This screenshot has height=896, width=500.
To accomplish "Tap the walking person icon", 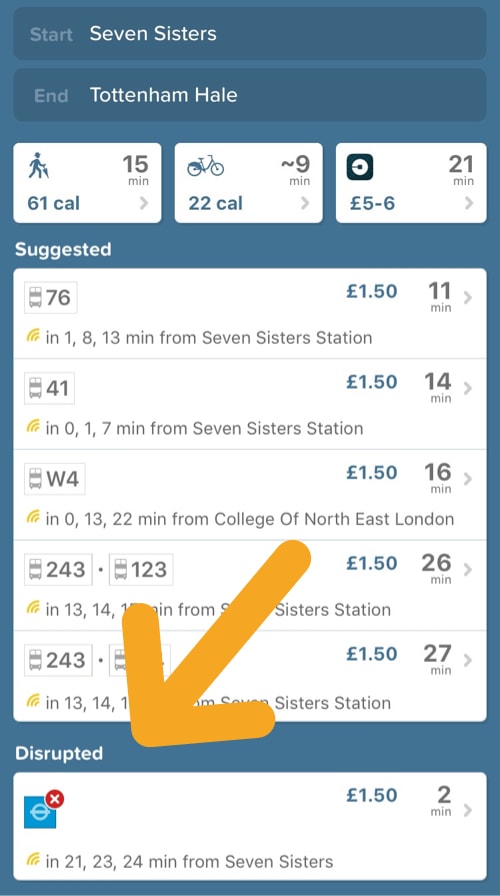I will tap(38, 166).
